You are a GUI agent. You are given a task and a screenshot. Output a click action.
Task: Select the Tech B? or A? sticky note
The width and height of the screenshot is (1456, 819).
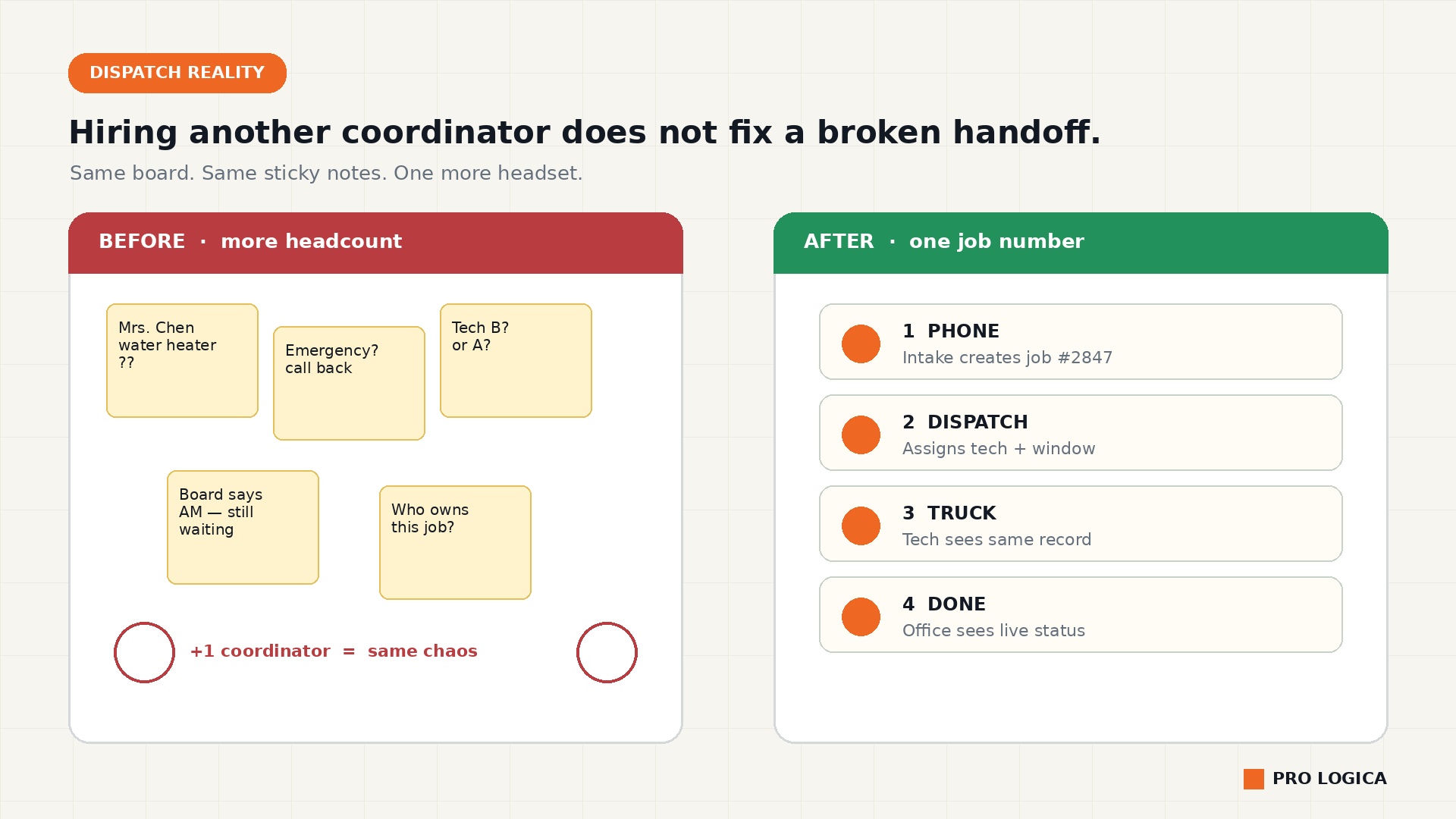[x=516, y=360]
